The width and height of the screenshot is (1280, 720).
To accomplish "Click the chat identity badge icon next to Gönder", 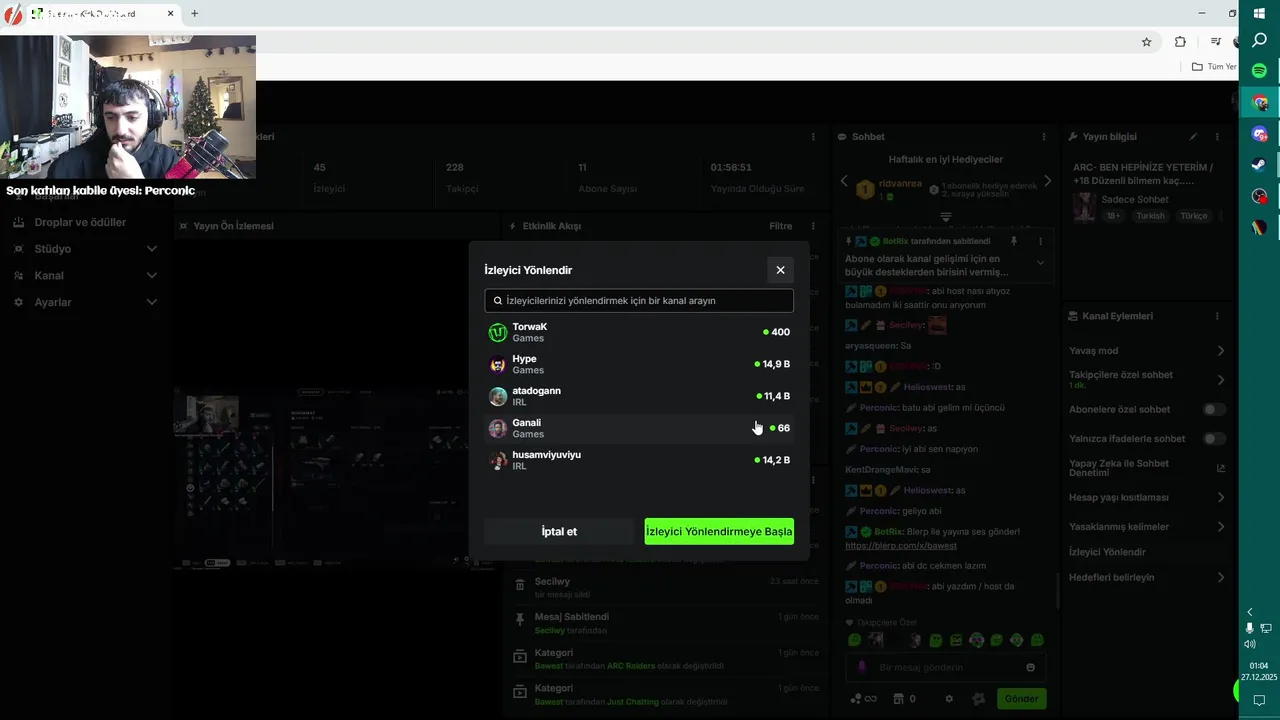I will (x=979, y=699).
